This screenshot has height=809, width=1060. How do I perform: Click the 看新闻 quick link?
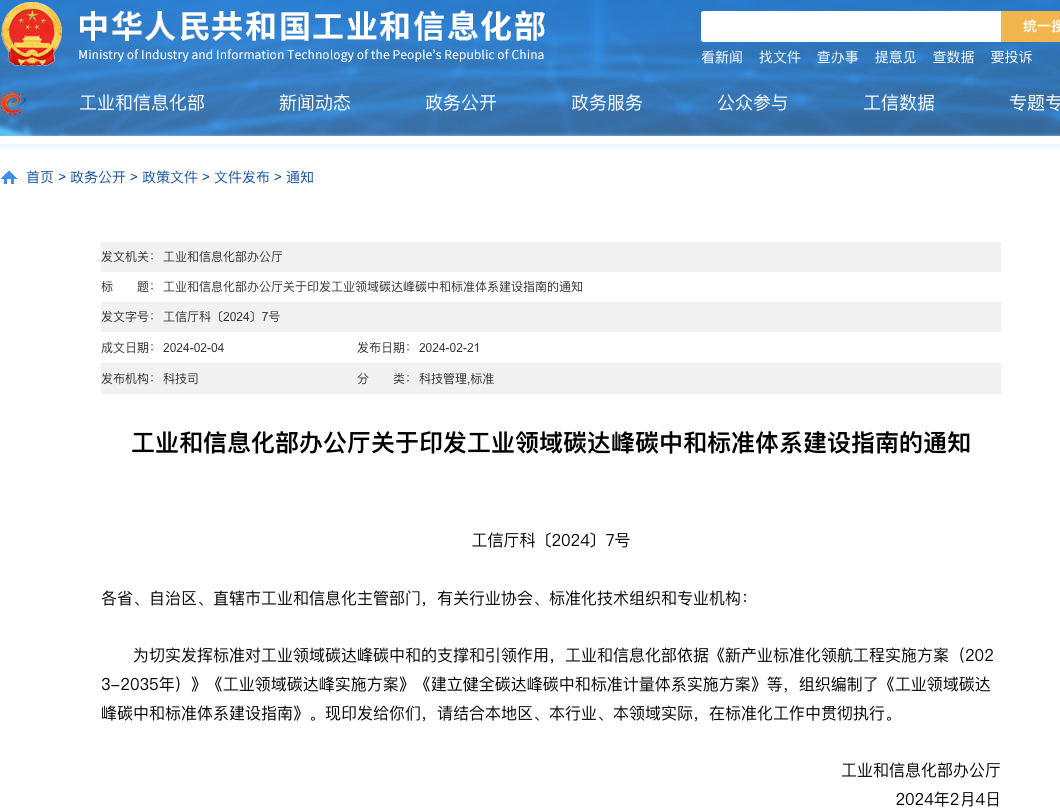(x=721, y=57)
